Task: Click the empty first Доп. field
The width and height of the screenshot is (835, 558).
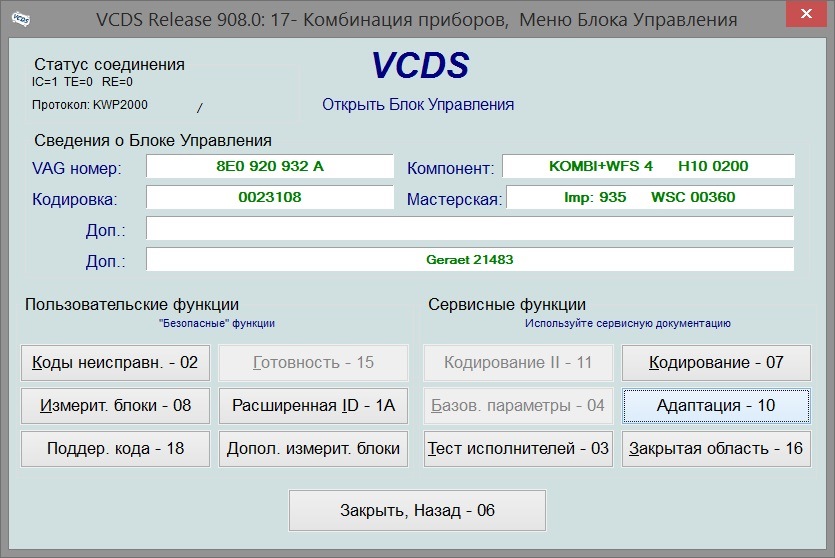Action: click(470, 228)
